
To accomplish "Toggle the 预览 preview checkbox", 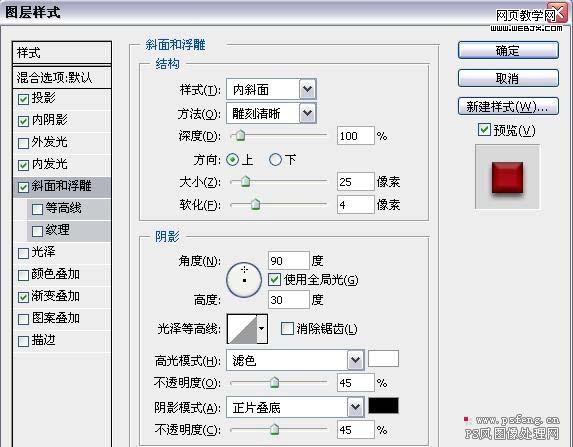I will (484, 129).
